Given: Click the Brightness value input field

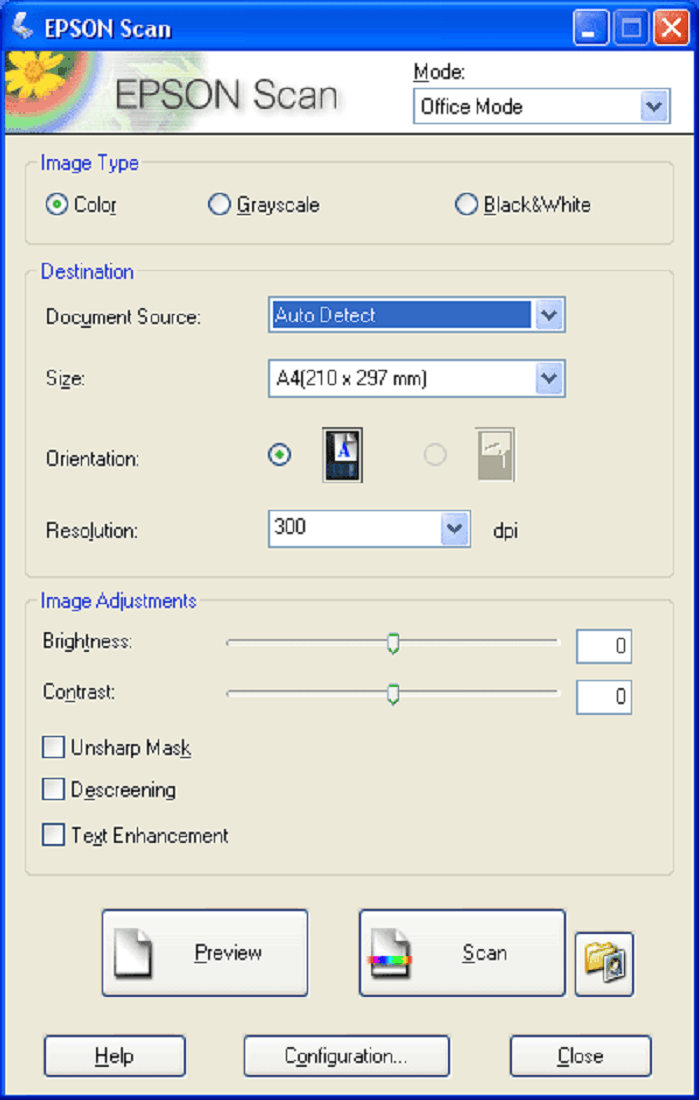Looking at the screenshot, I should (x=604, y=646).
